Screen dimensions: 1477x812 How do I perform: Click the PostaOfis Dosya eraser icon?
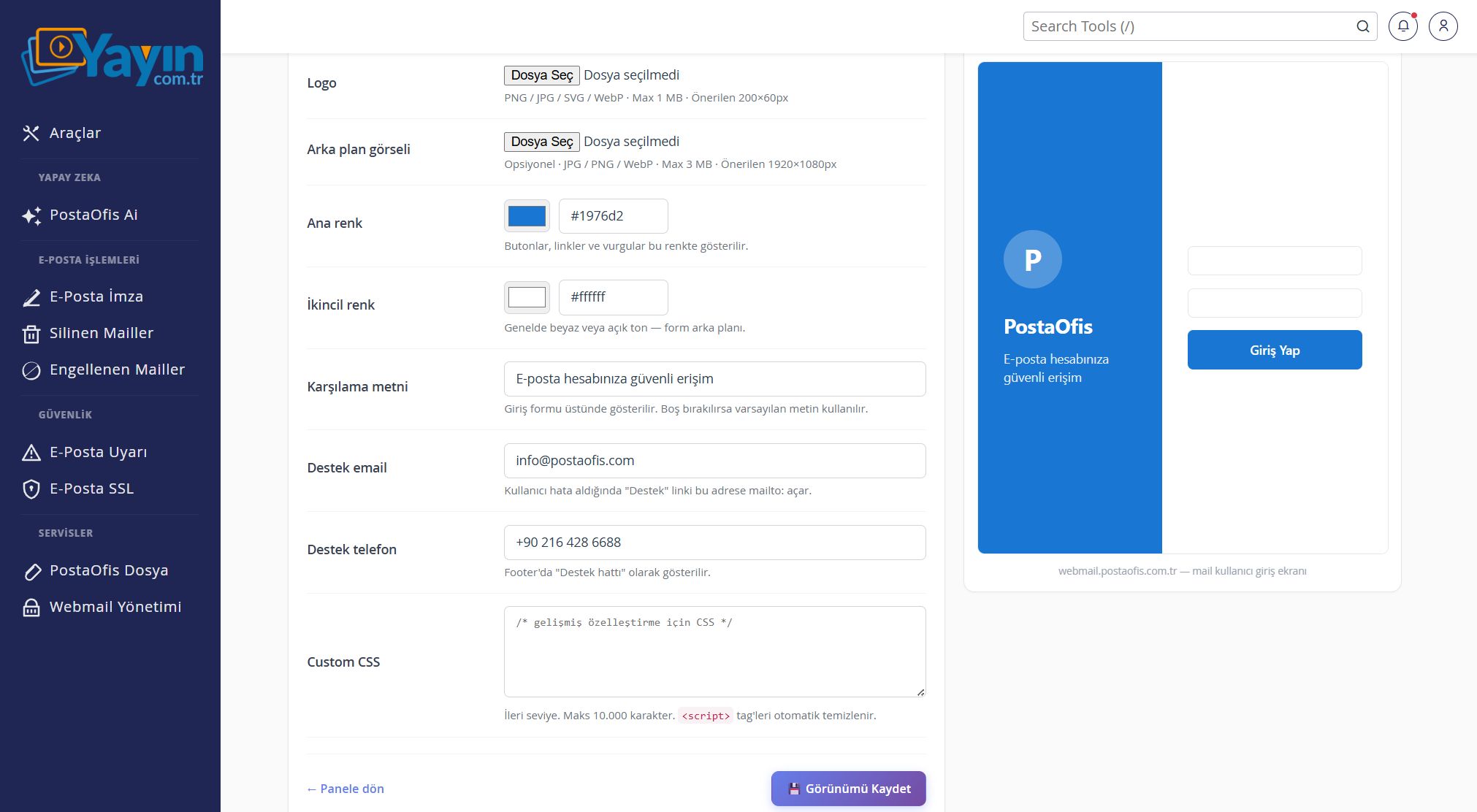[x=31, y=571]
